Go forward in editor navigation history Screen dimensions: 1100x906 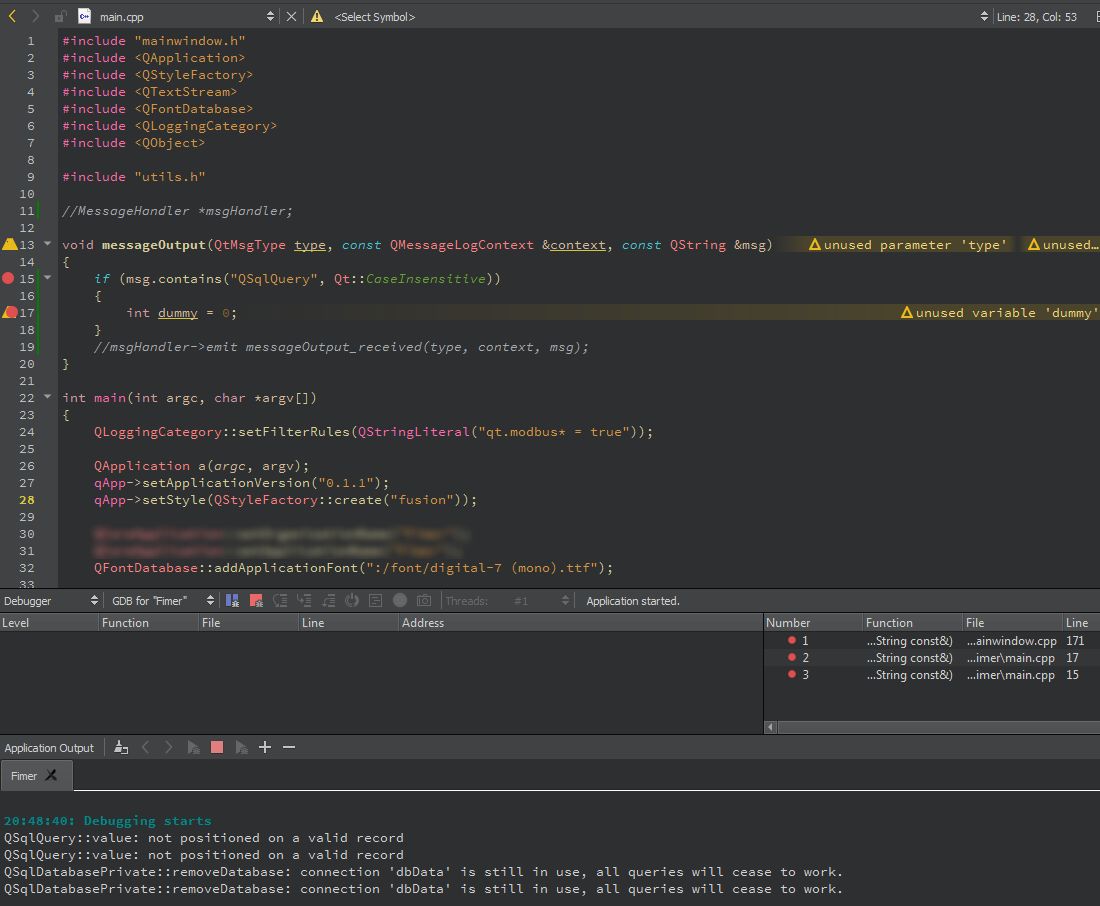35,16
